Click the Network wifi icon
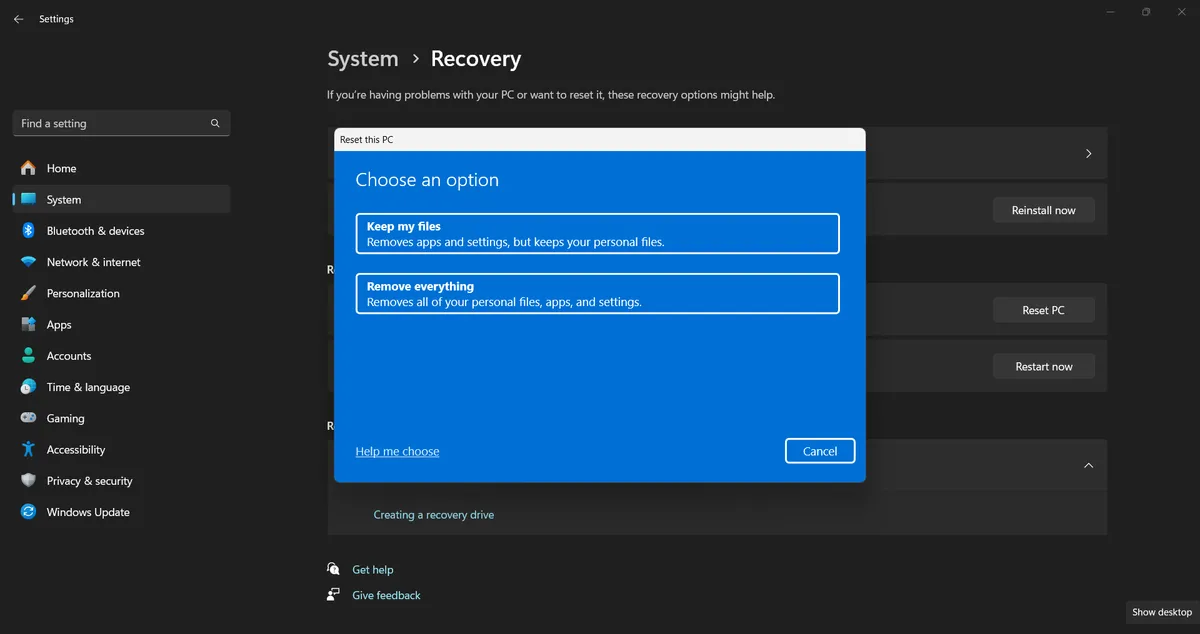 (28, 262)
